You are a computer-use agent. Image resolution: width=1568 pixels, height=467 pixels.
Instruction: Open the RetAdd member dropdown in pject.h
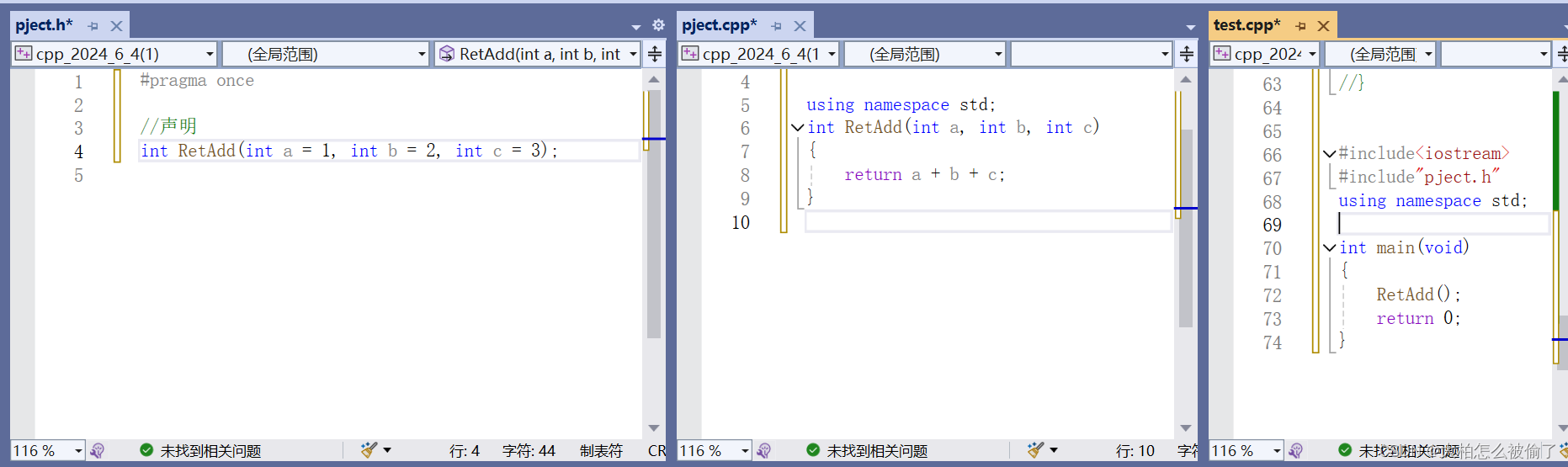click(x=538, y=54)
